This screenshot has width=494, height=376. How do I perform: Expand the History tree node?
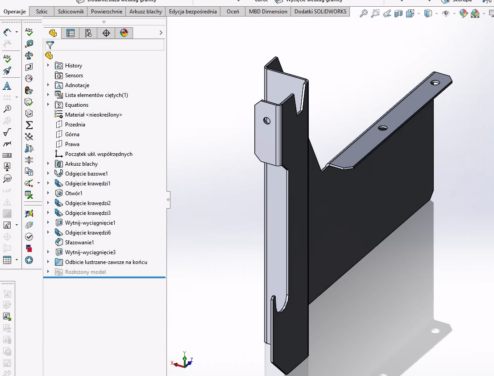48,65
